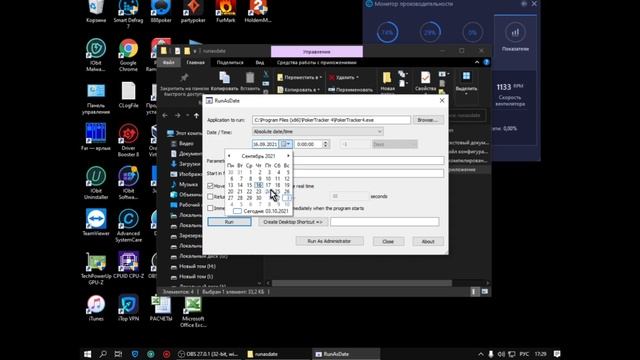Click the About button
Screen dimensions: 640x360
[x=428, y=242]
